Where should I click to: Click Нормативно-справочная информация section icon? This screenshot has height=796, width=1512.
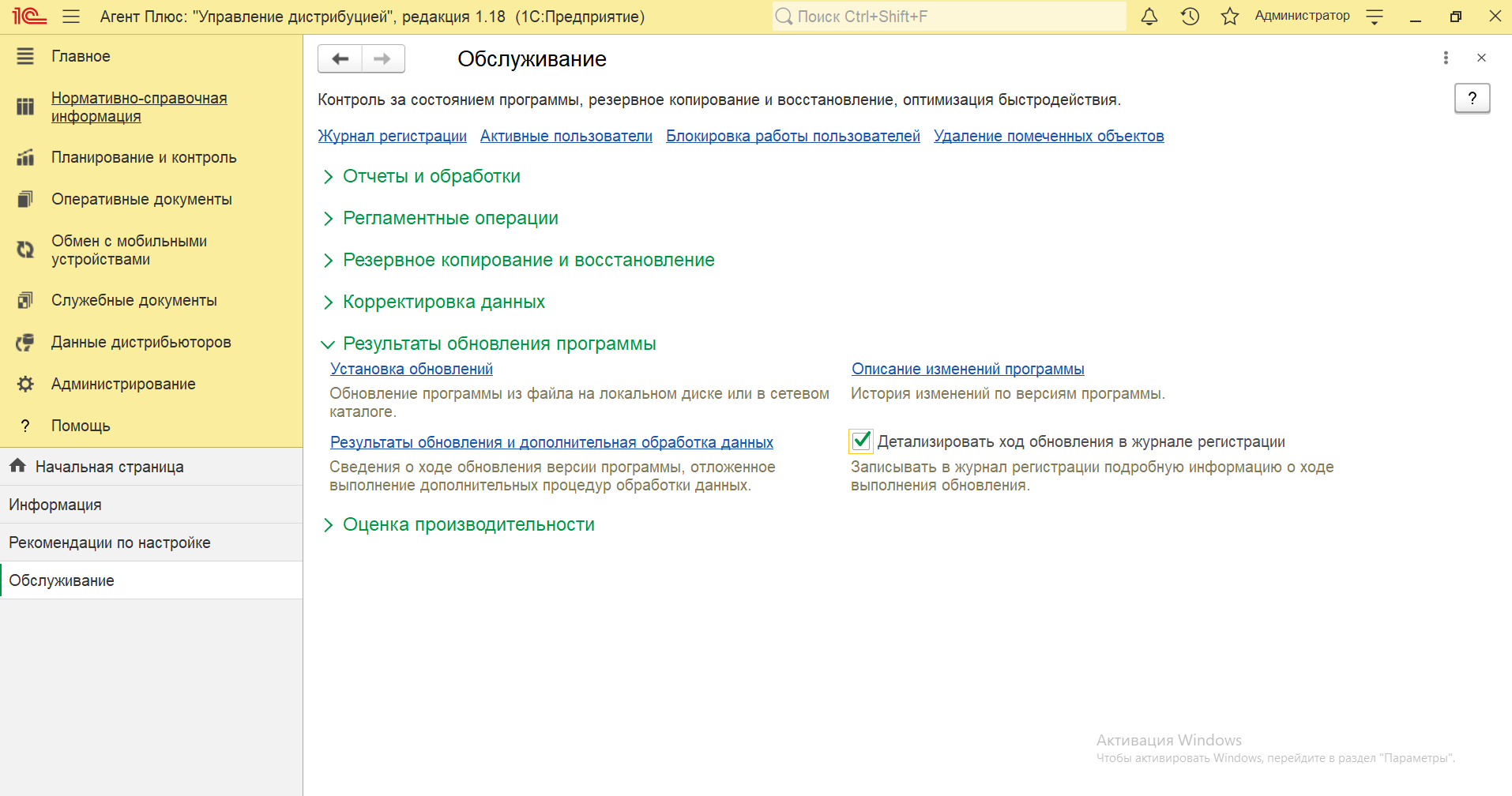click(25, 107)
